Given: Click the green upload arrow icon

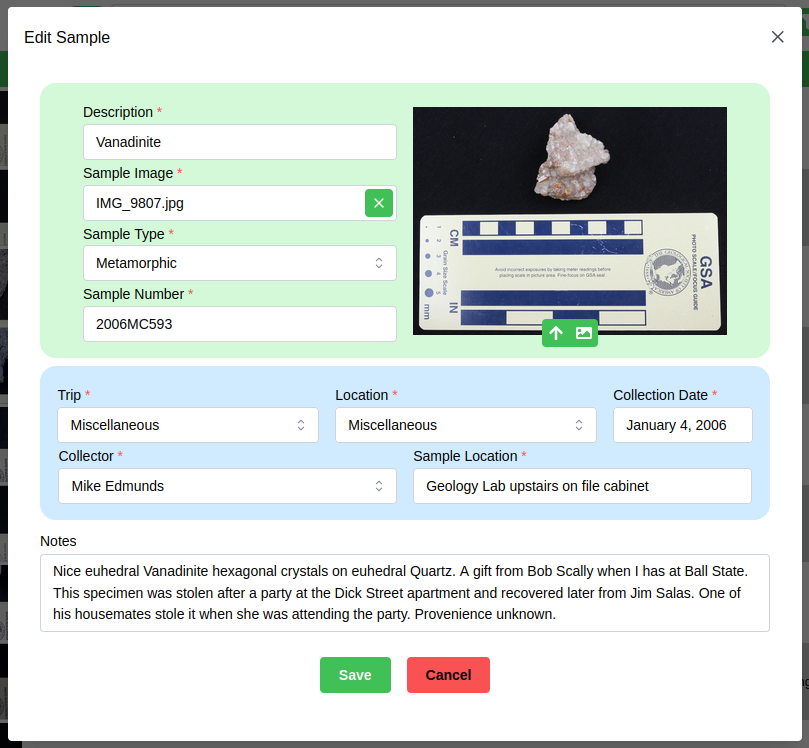Looking at the screenshot, I should pos(556,333).
